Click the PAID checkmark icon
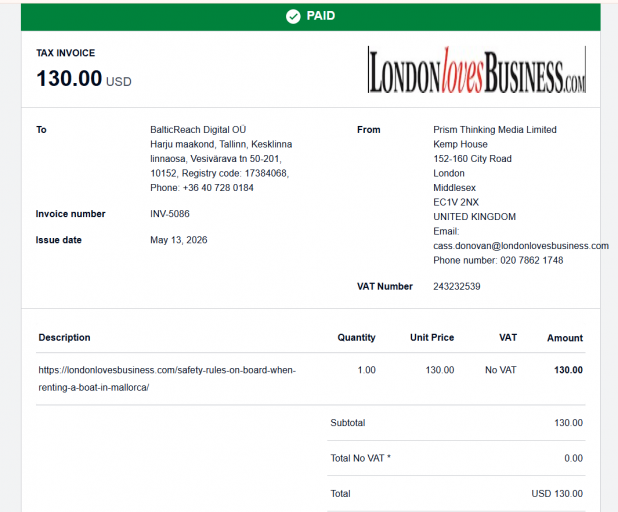The width and height of the screenshot is (618, 512). coord(293,17)
